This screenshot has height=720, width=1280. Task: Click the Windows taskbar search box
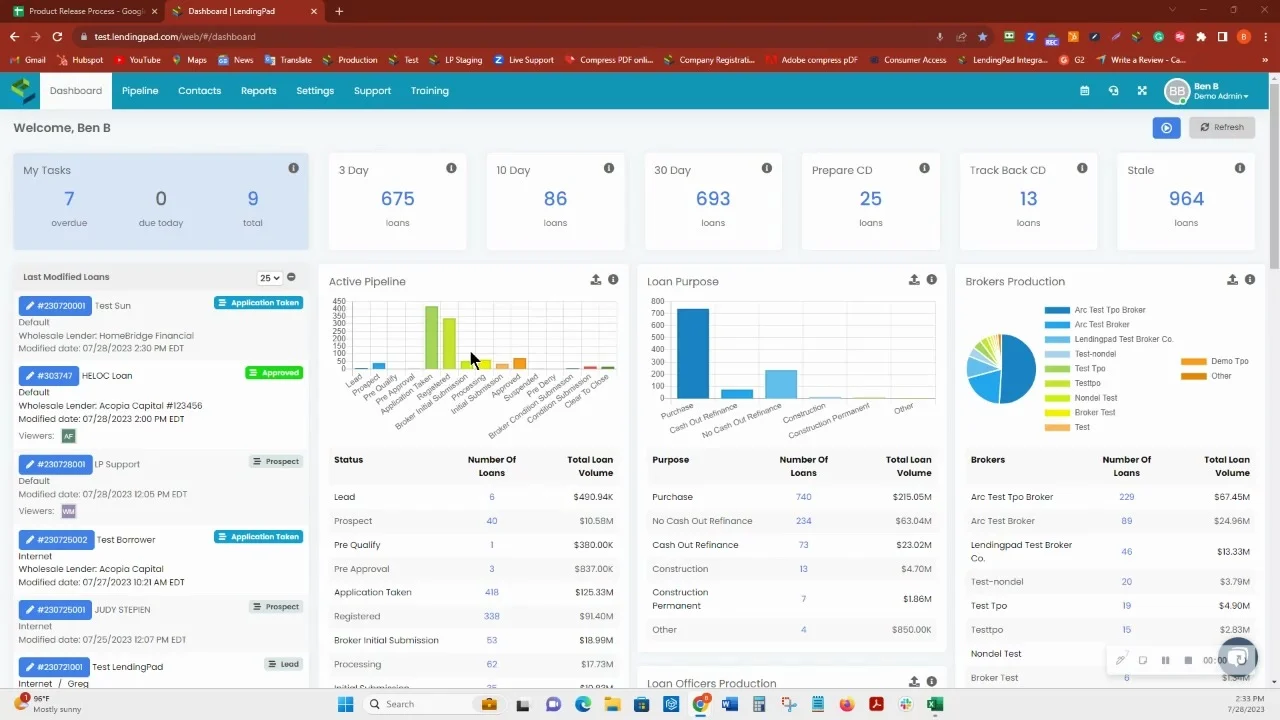(x=430, y=704)
